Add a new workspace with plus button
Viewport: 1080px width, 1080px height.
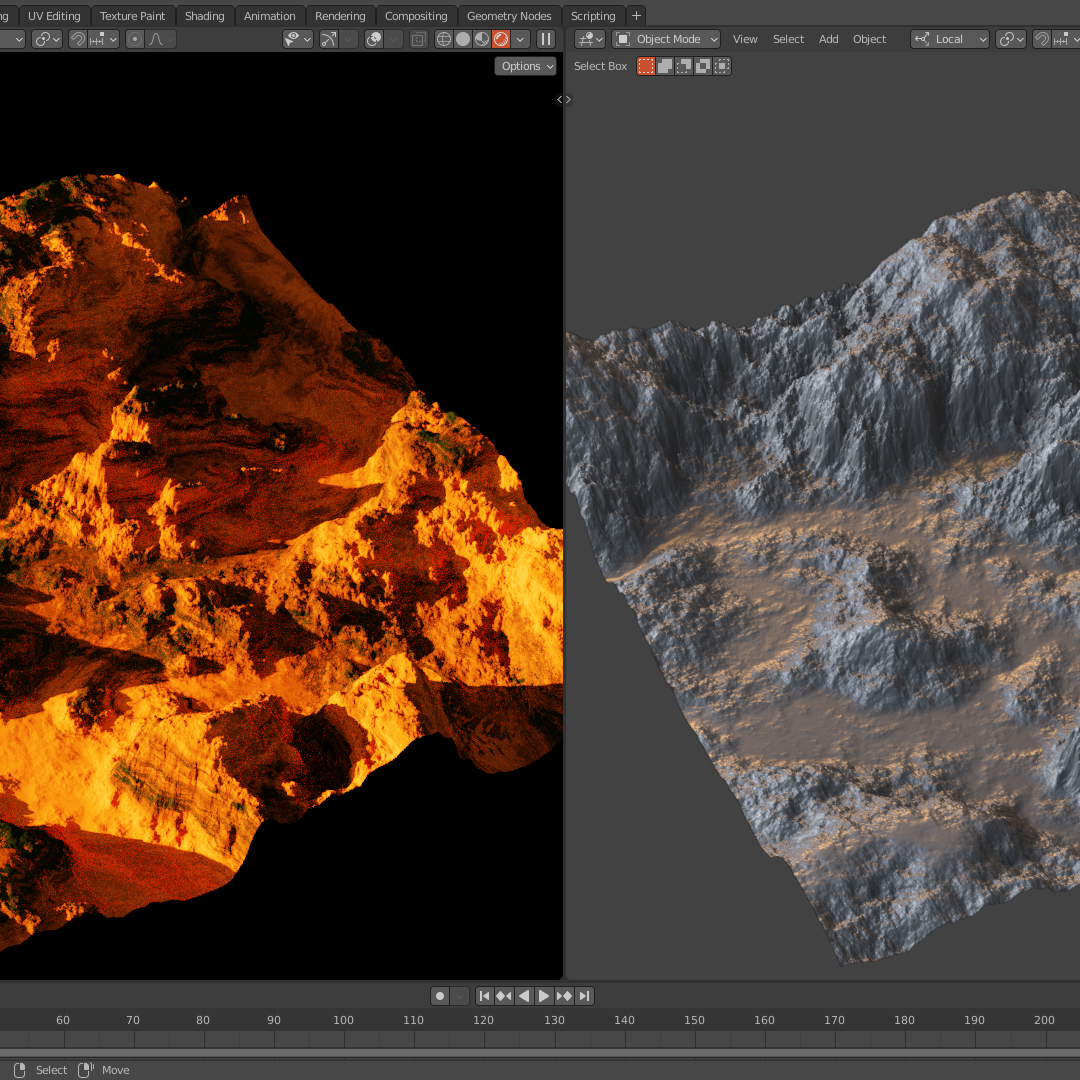(636, 15)
